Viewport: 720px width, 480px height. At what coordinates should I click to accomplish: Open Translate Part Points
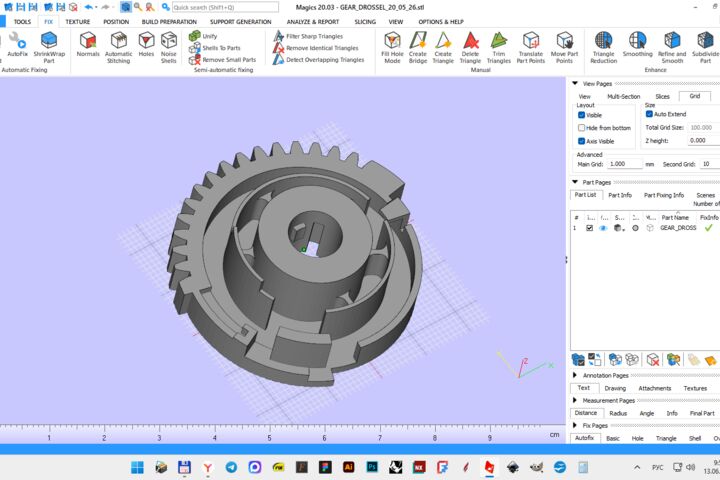[531, 47]
